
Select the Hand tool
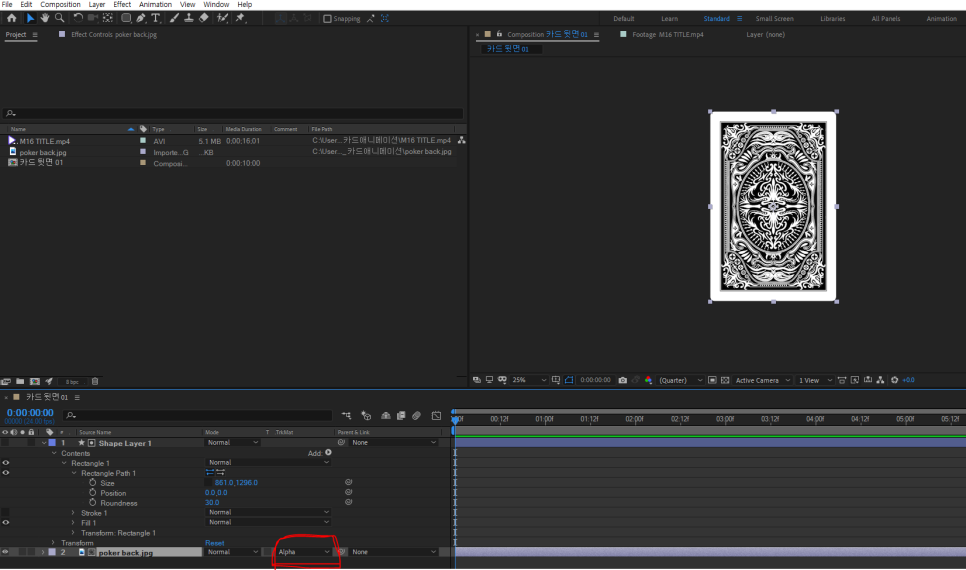pyautogui.click(x=44, y=18)
